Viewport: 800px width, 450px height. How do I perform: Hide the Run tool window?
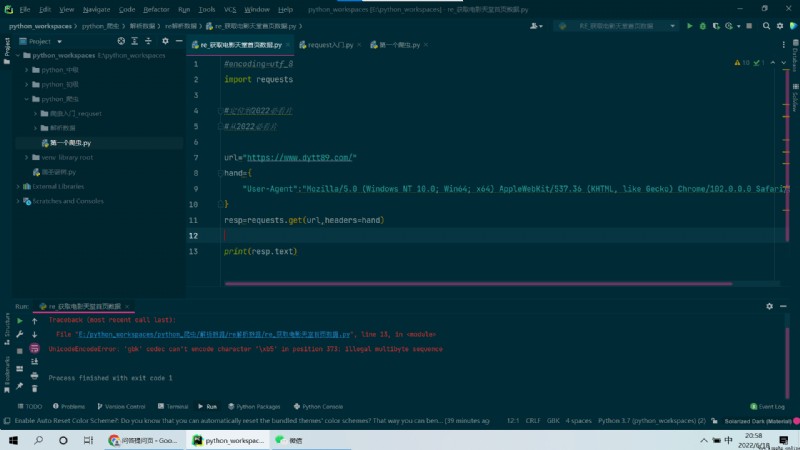(x=783, y=306)
